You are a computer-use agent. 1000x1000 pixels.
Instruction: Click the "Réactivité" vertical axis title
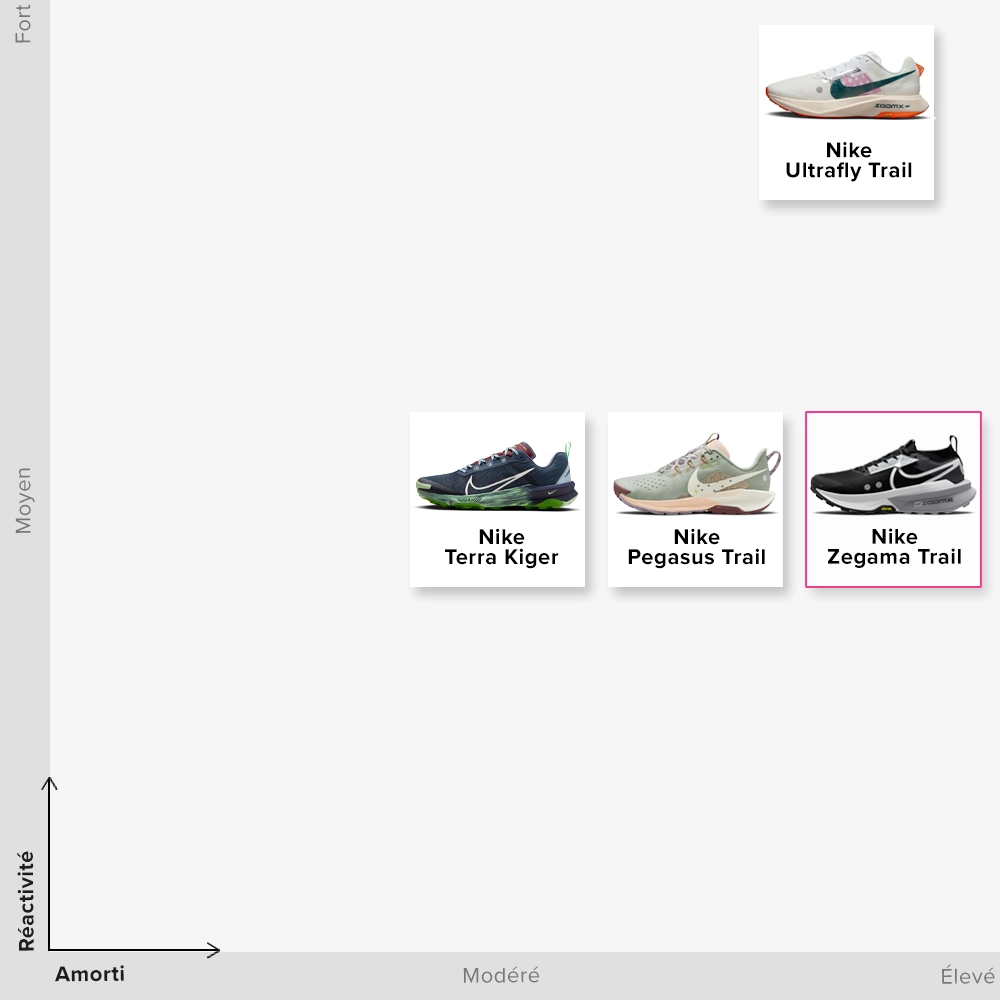coord(26,900)
